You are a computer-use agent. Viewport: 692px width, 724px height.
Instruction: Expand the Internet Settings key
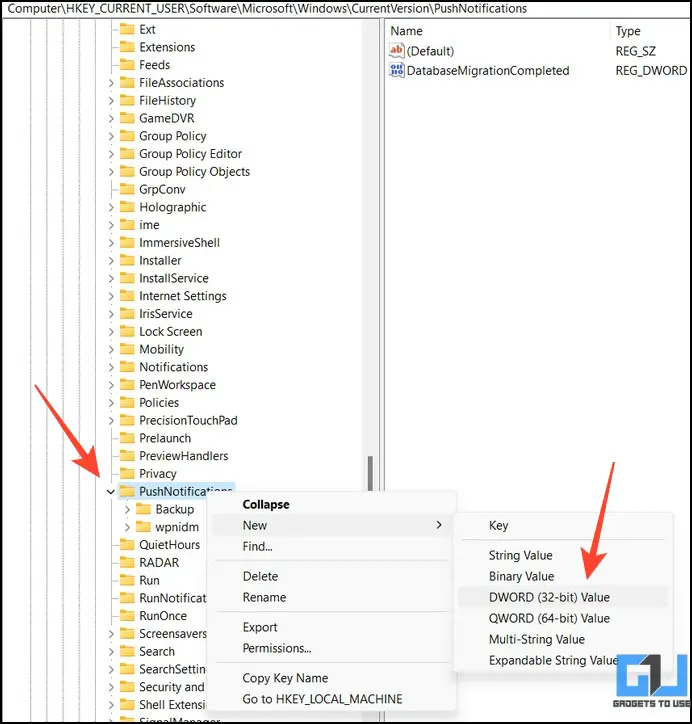(111, 296)
